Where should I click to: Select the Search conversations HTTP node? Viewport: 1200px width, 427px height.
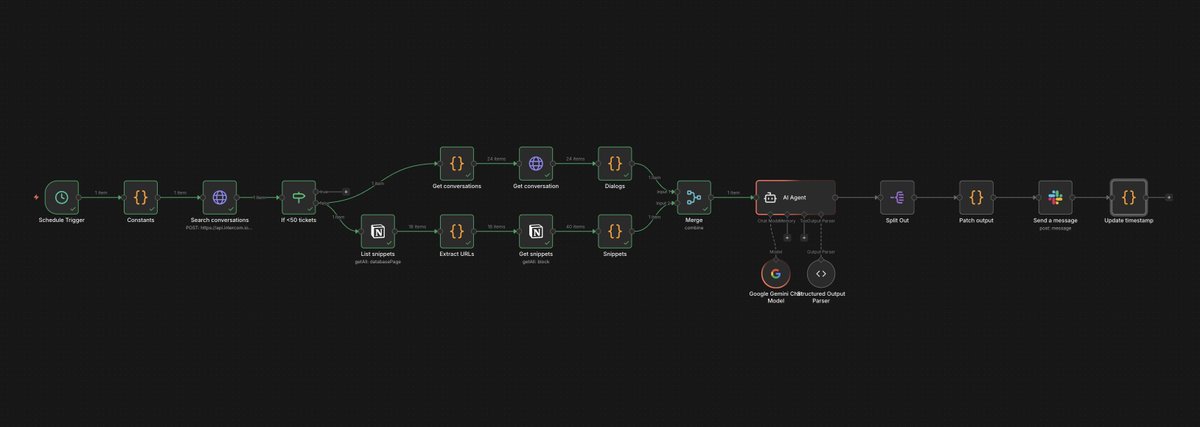(x=220, y=197)
